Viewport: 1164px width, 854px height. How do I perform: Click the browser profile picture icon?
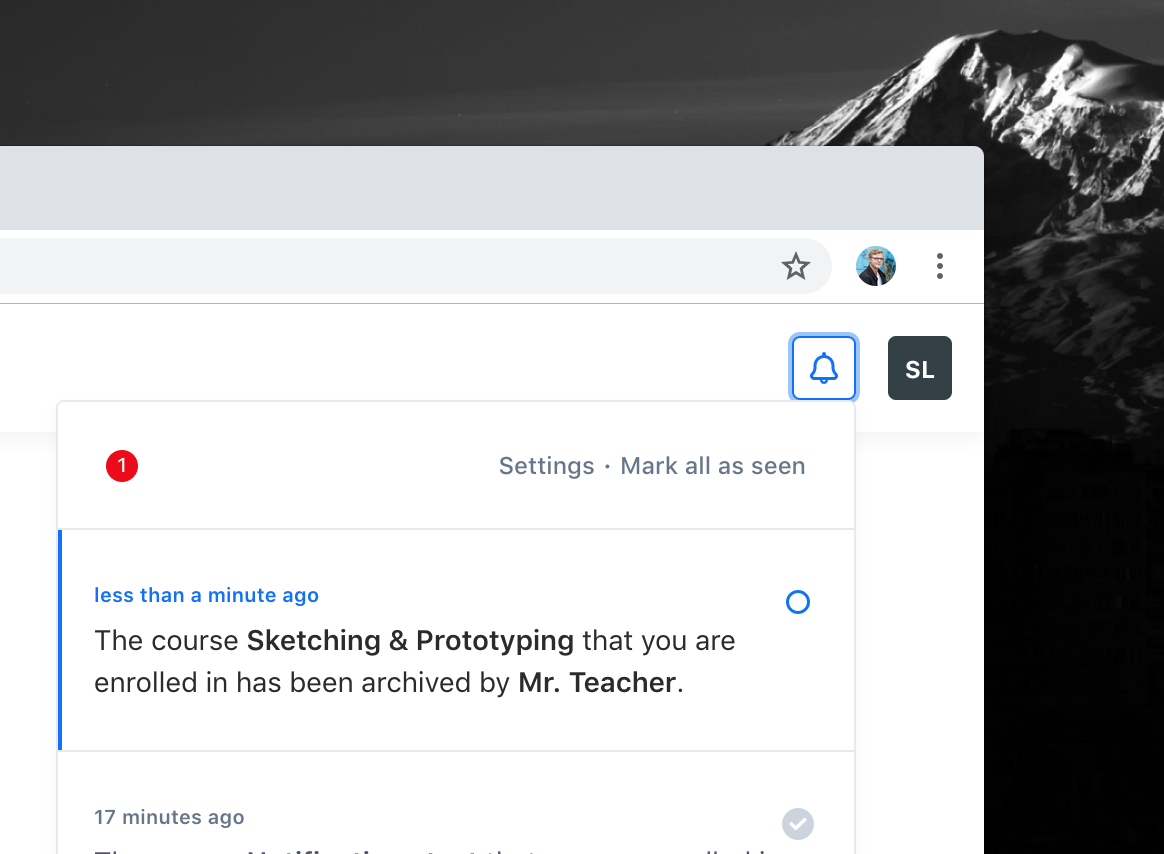[875, 266]
